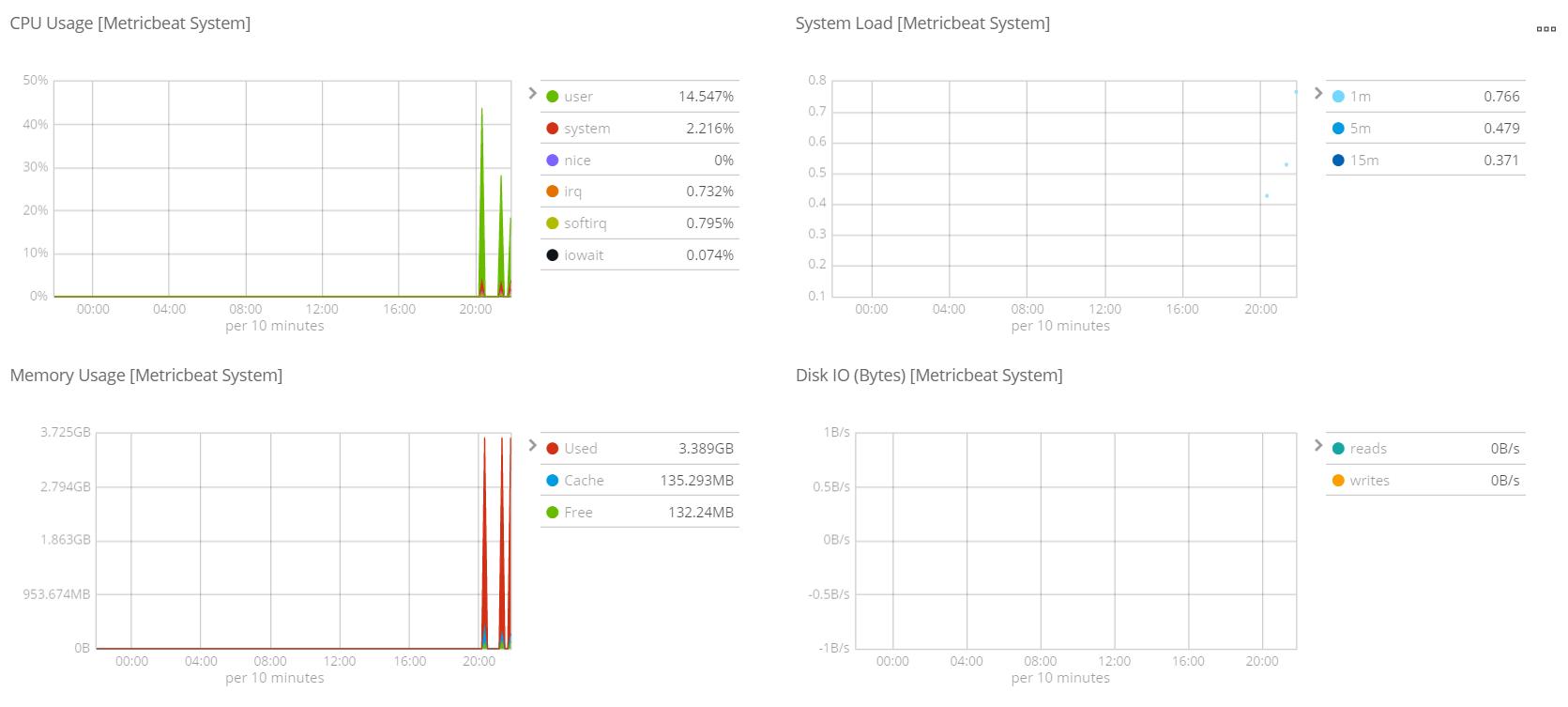Click the 0.766 load value
1568x707 pixels.
1501,97
